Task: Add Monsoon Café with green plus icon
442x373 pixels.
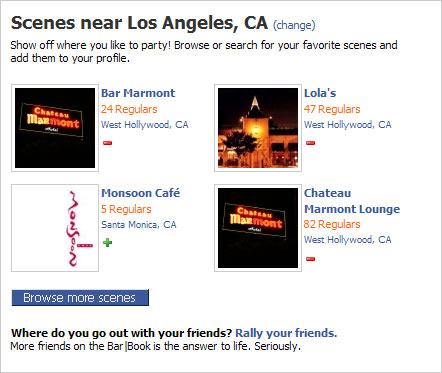Action: (107, 243)
